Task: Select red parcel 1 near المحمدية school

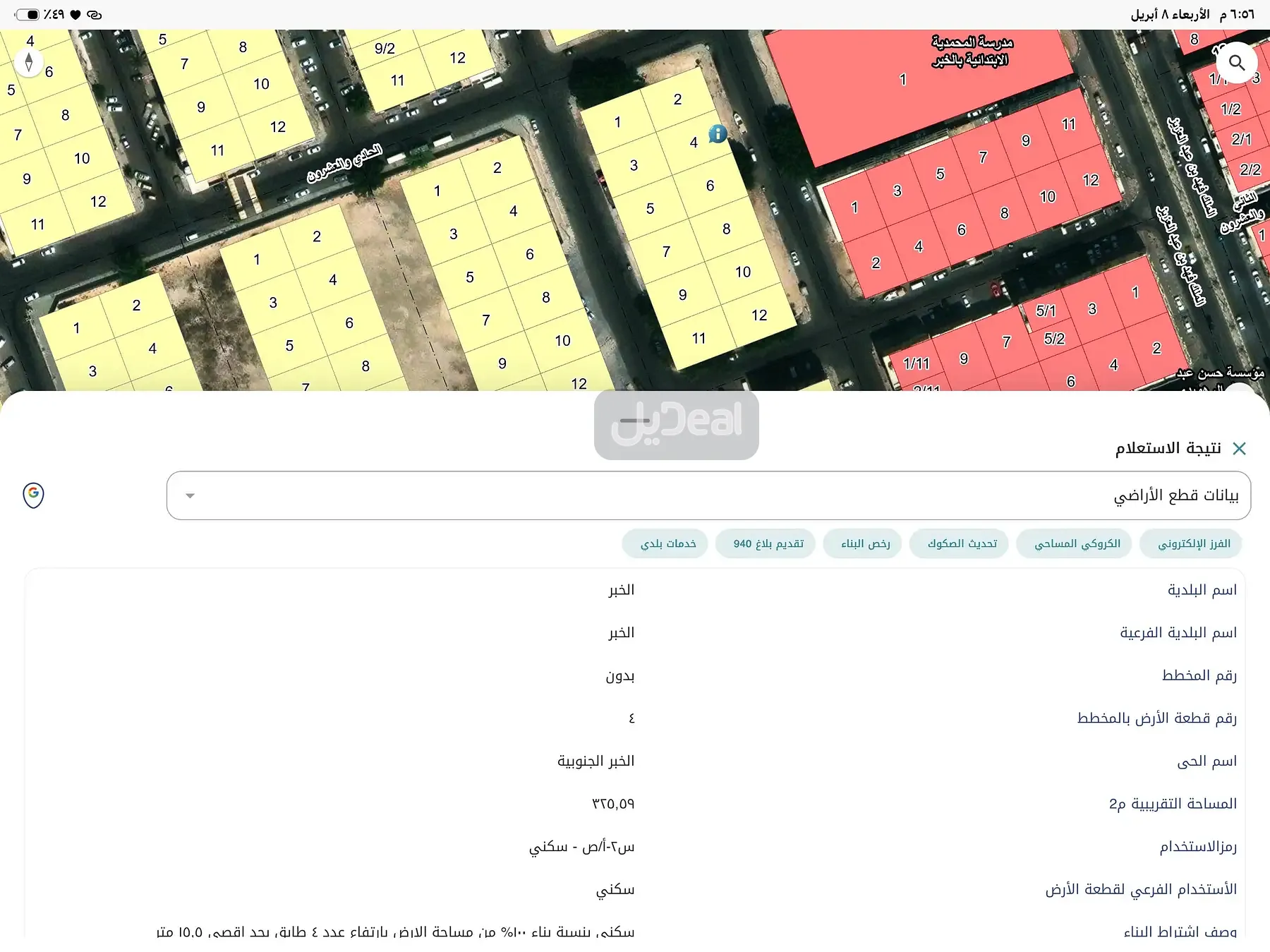Action: click(902, 80)
